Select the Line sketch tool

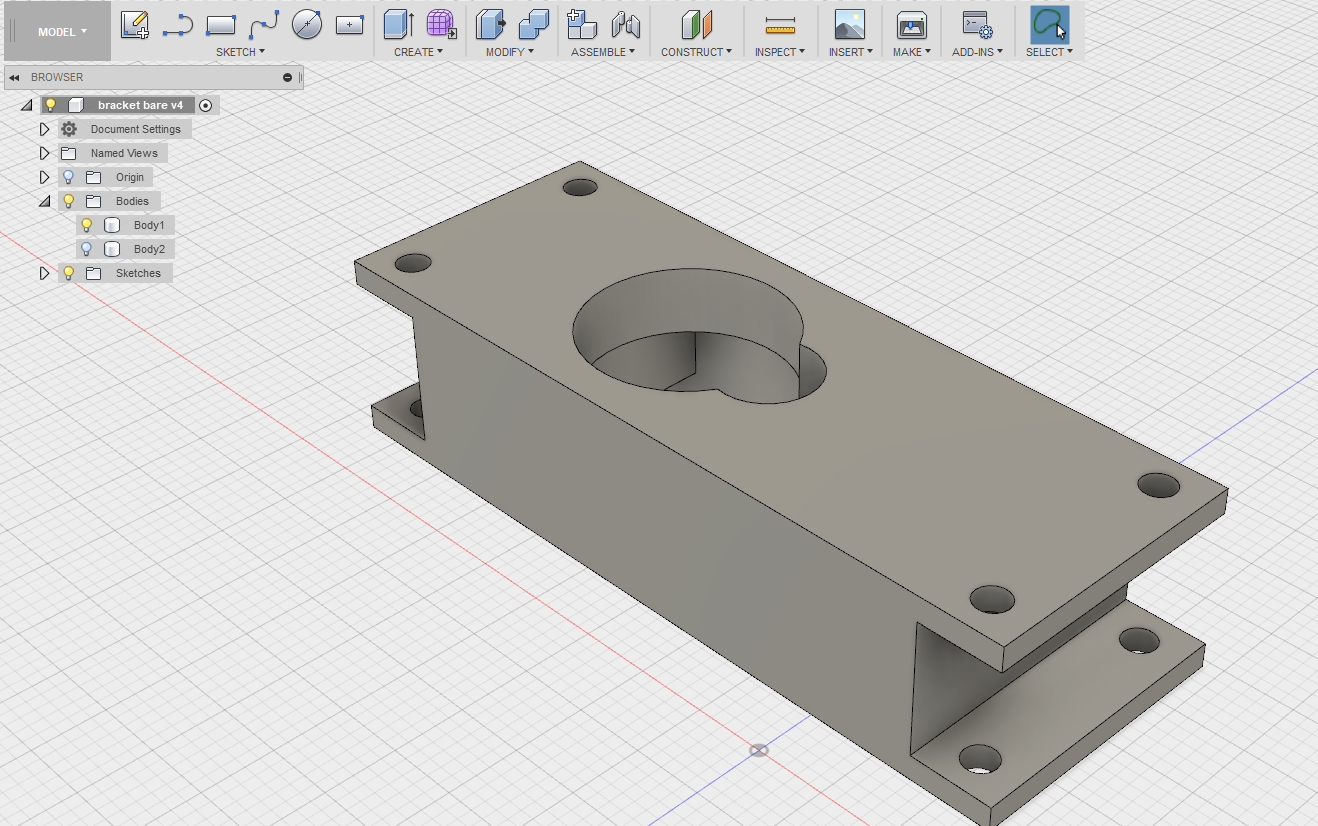pyautogui.click(x=177, y=24)
